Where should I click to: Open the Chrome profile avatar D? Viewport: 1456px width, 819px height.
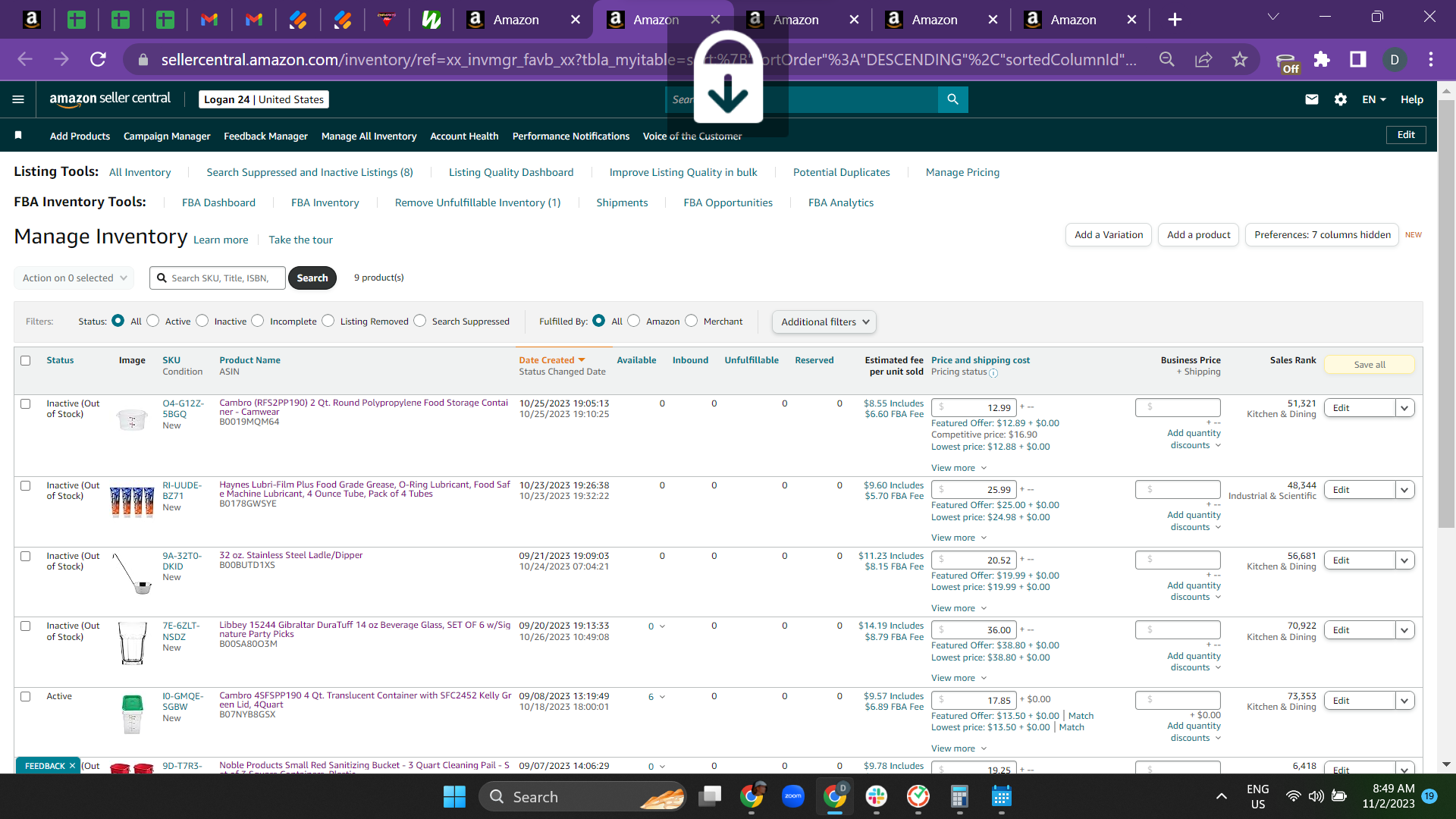1394,59
